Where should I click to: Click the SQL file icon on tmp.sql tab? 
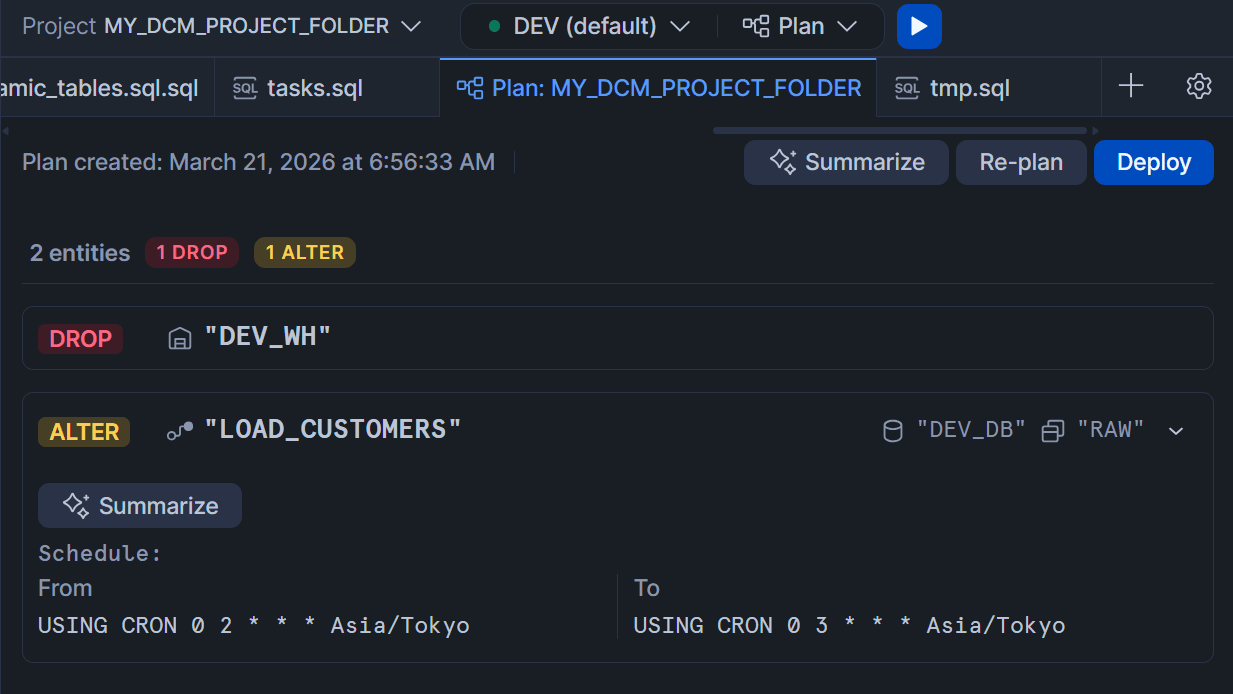[x=906, y=88]
